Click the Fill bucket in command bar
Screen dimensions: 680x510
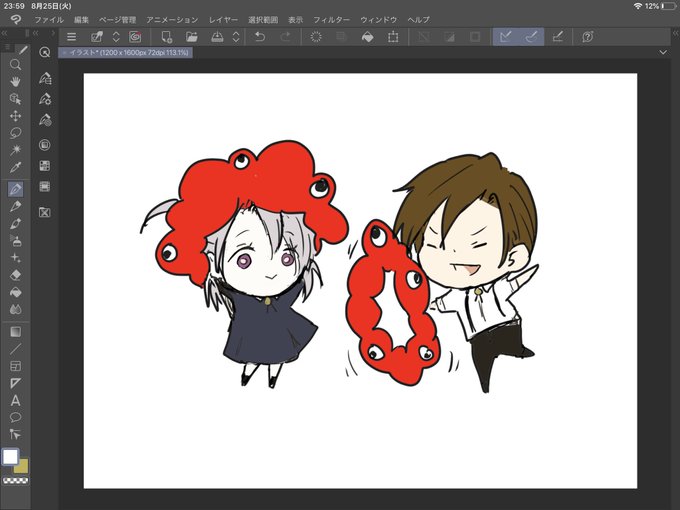click(367, 37)
